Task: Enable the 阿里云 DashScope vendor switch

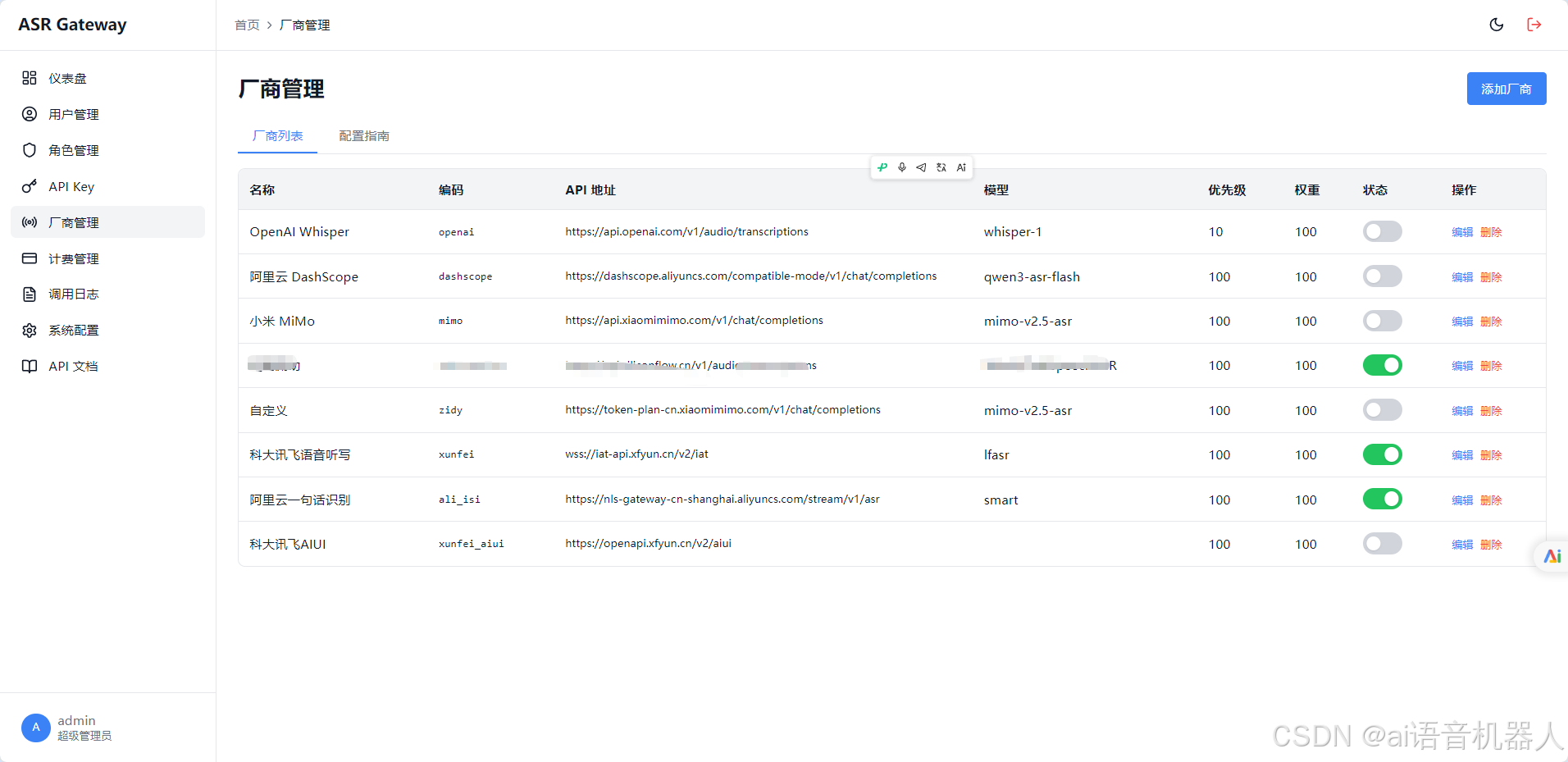Action: 1383,276
